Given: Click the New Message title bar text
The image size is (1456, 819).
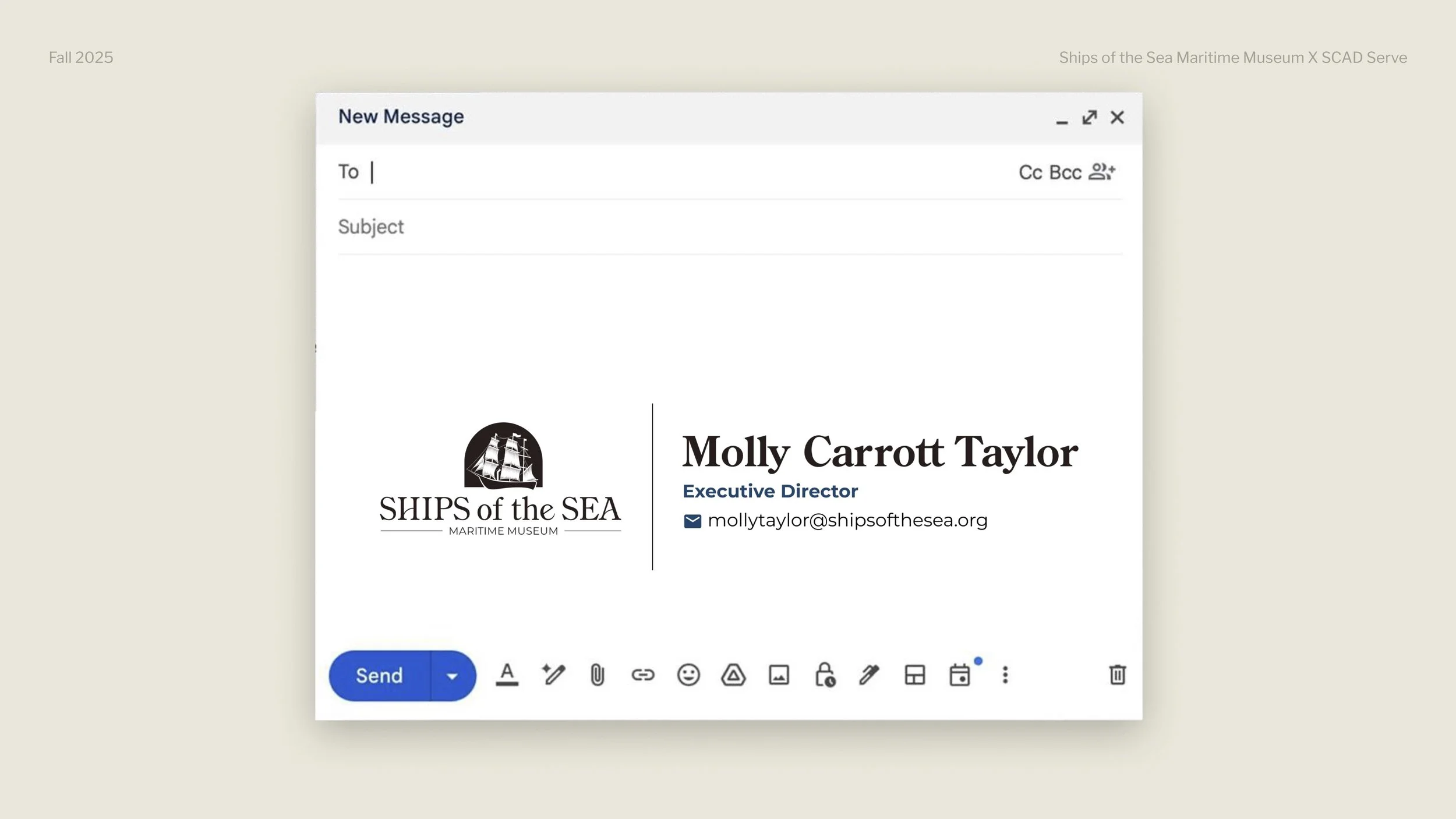Looking at the screenshot, I should [x=401, y=117].
